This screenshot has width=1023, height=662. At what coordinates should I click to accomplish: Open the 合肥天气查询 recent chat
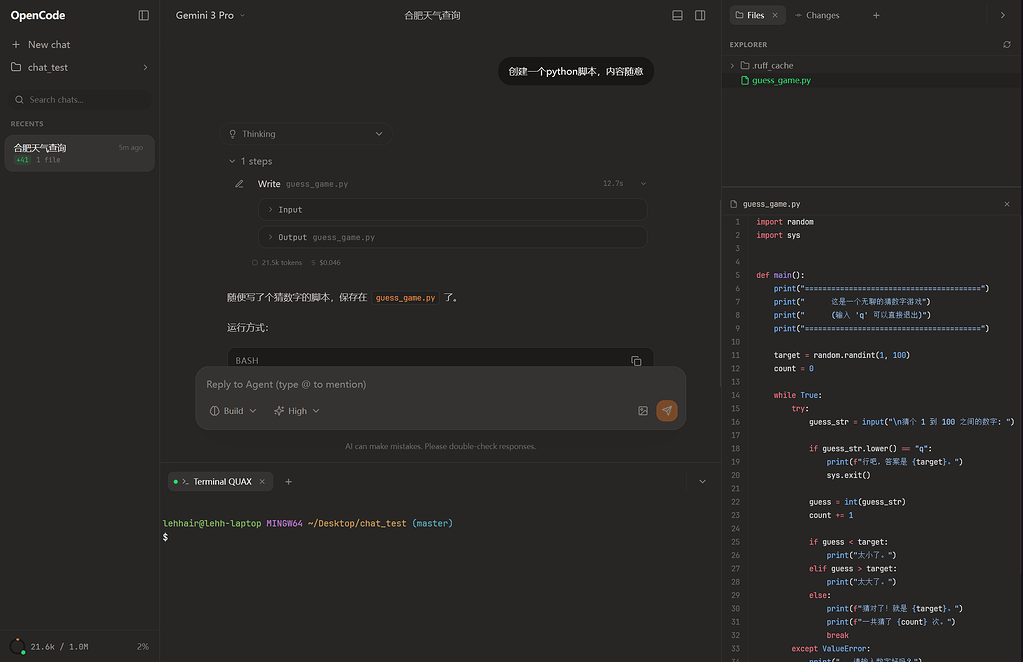click(x=80, y=153)
